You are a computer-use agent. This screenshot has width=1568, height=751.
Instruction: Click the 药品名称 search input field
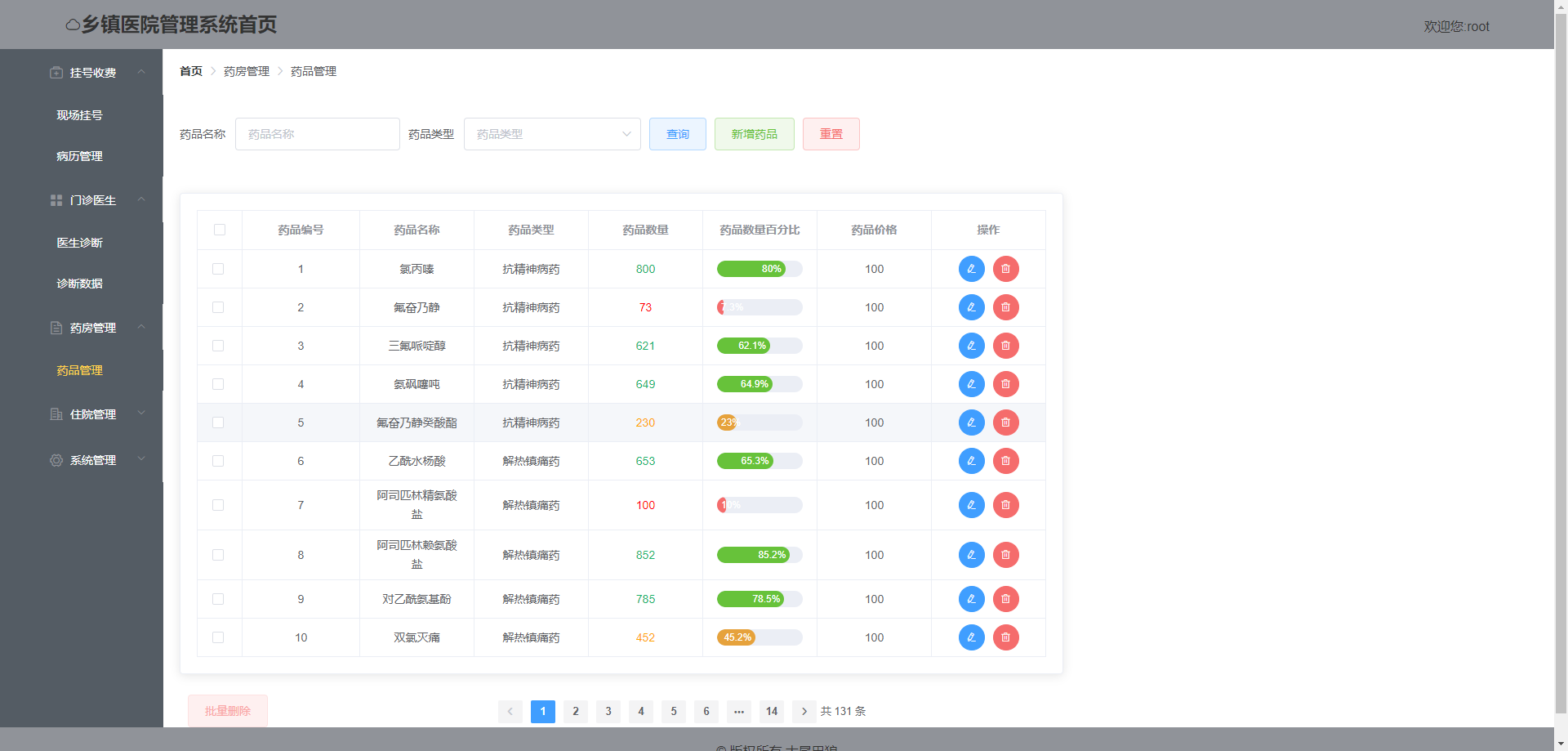point(317,134)
